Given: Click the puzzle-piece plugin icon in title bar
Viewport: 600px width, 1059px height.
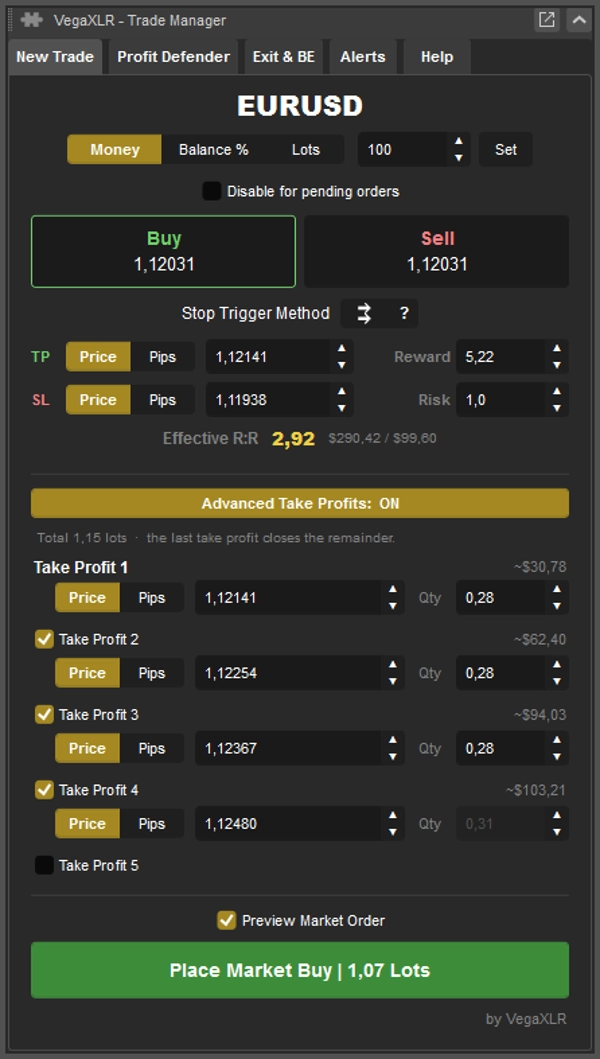Looking at the screenshot, I should 31,20.
